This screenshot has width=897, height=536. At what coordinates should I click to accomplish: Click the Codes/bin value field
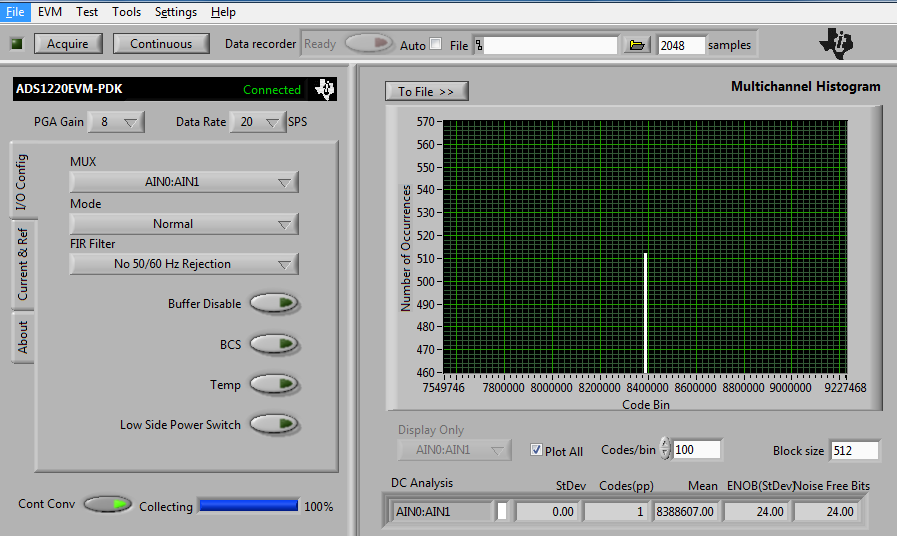[x=696, y=450]
